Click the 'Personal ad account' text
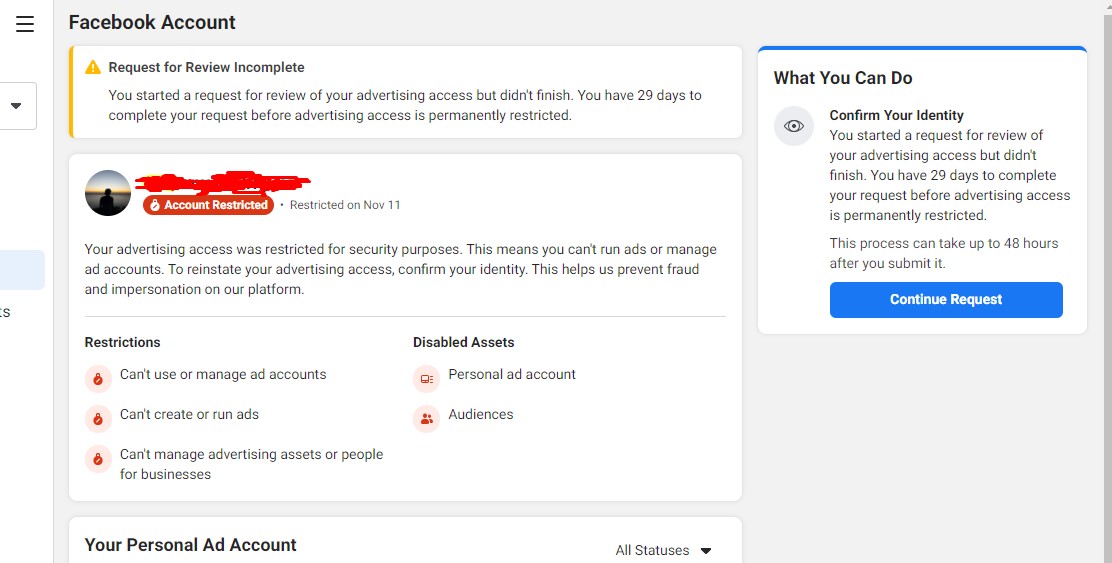1112x563 pixels. pyautogui.click(x=512, y=374)
